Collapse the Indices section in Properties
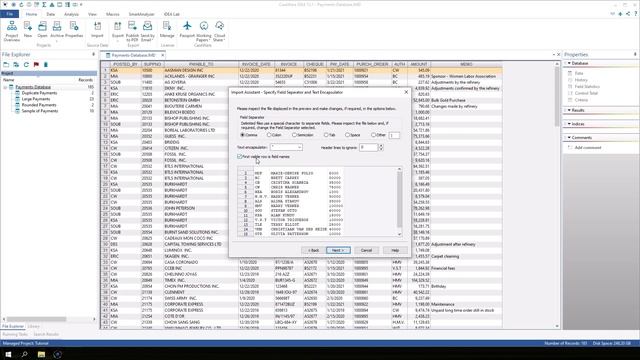The image size is (640, 360). point(569,124)
